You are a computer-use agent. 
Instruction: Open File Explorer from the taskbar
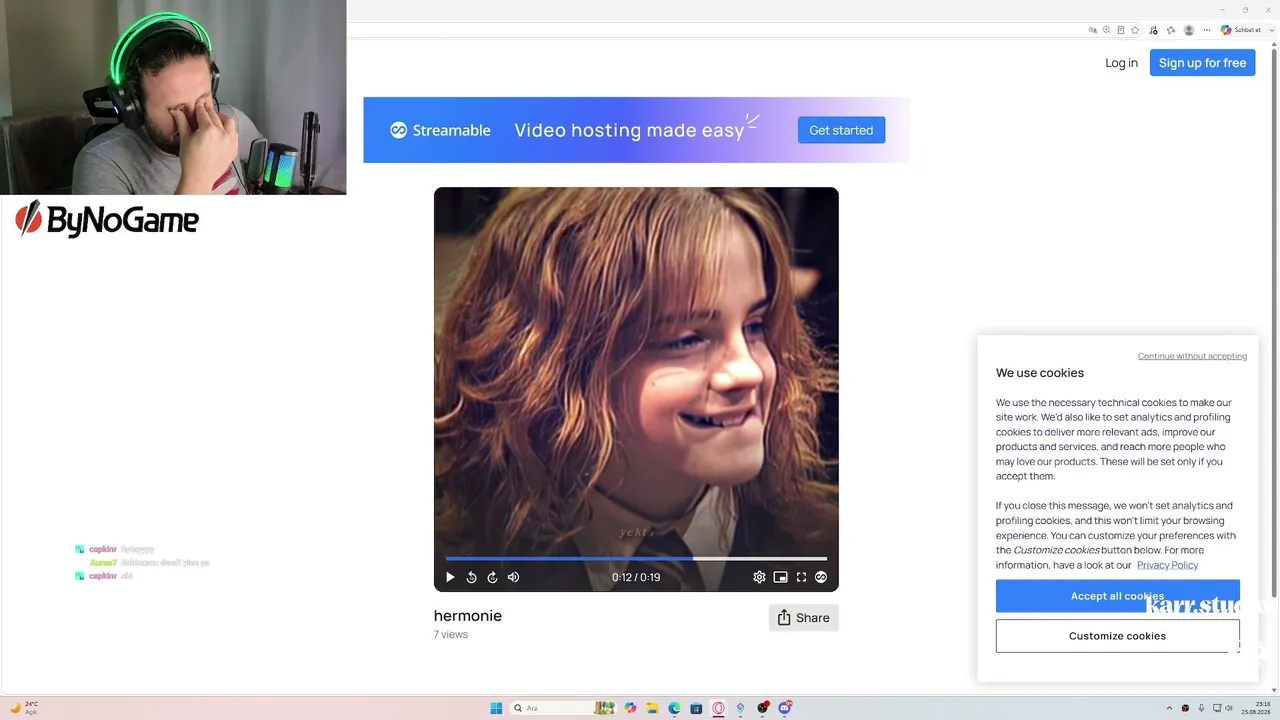[652, 708]
